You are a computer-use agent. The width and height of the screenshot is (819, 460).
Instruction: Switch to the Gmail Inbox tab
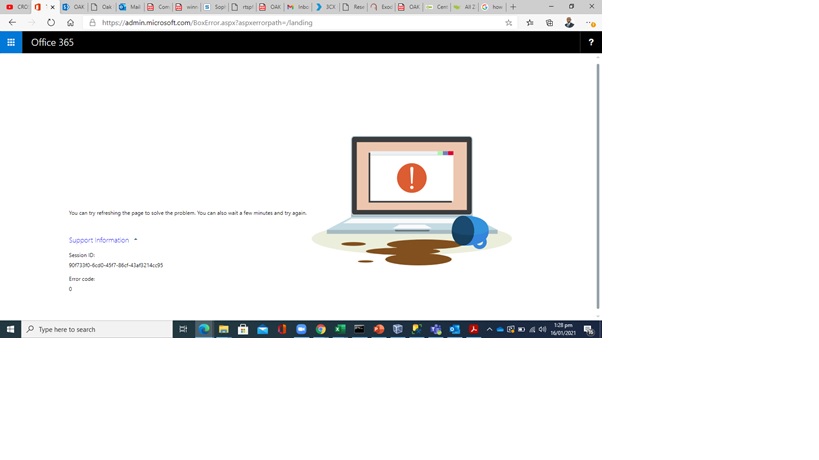coord(298,7)
